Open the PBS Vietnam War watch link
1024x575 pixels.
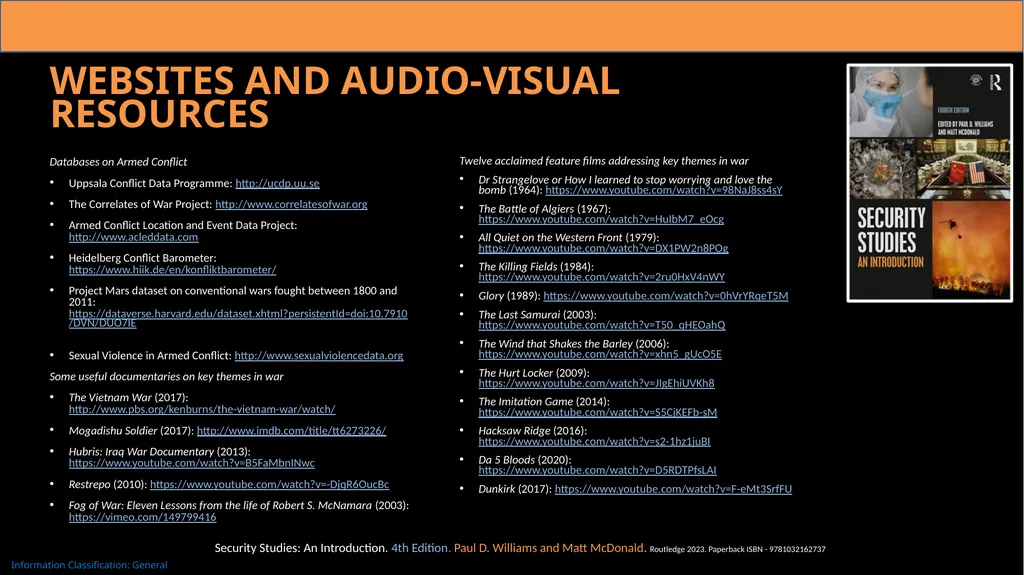pos(202,410)
